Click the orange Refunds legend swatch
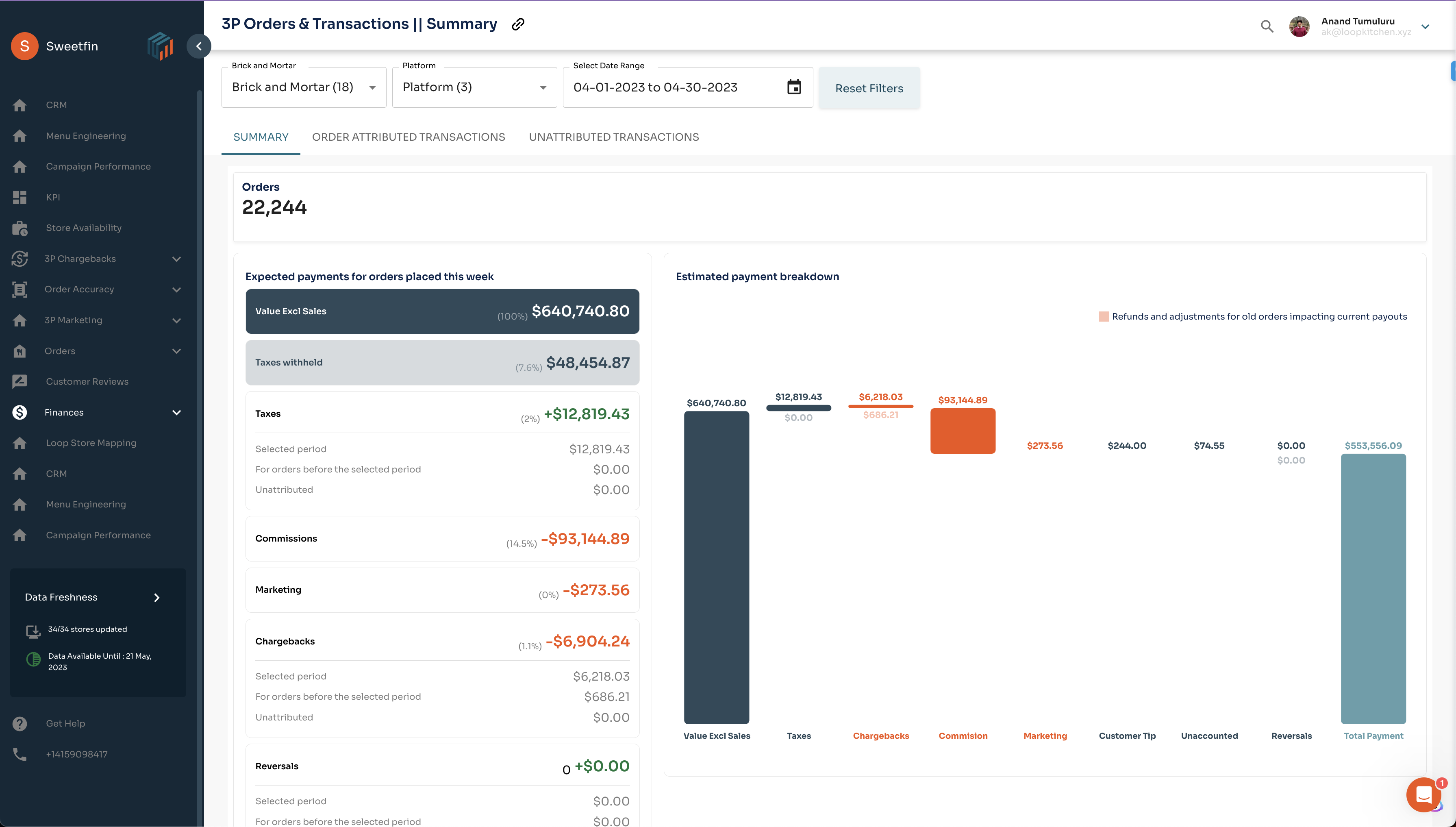Viewport: 1456px width, 827px height. 1104,316
